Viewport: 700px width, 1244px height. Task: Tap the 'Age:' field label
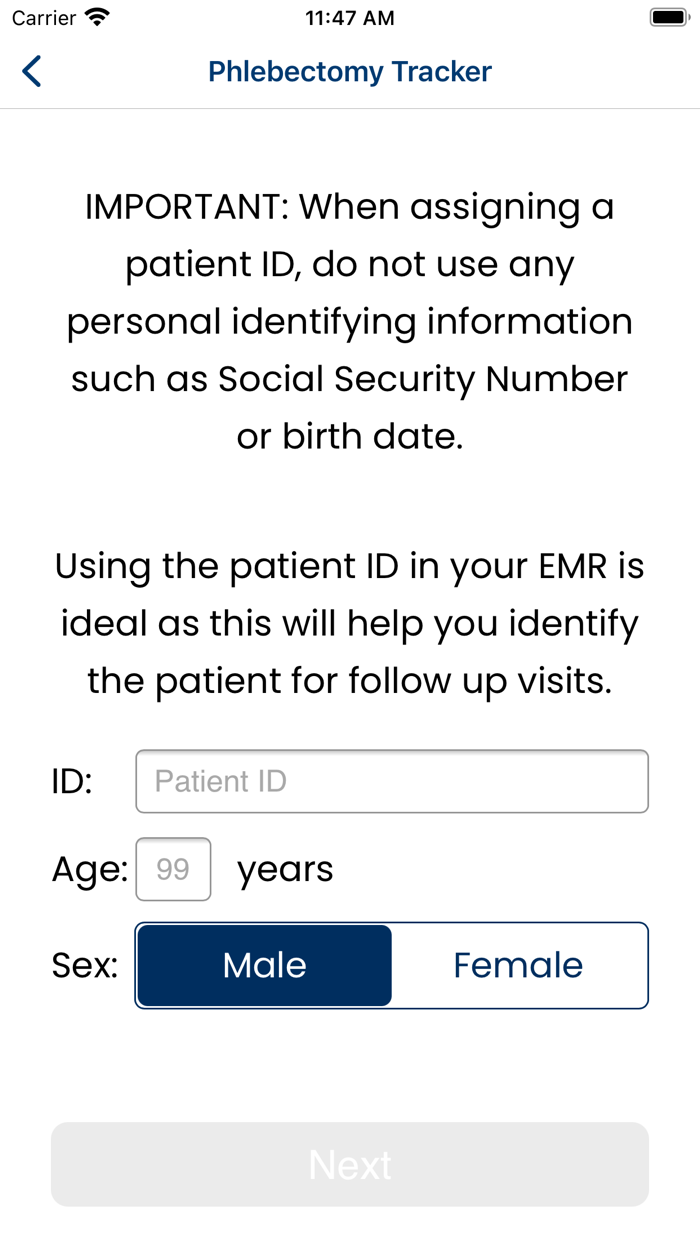(90, 870)
